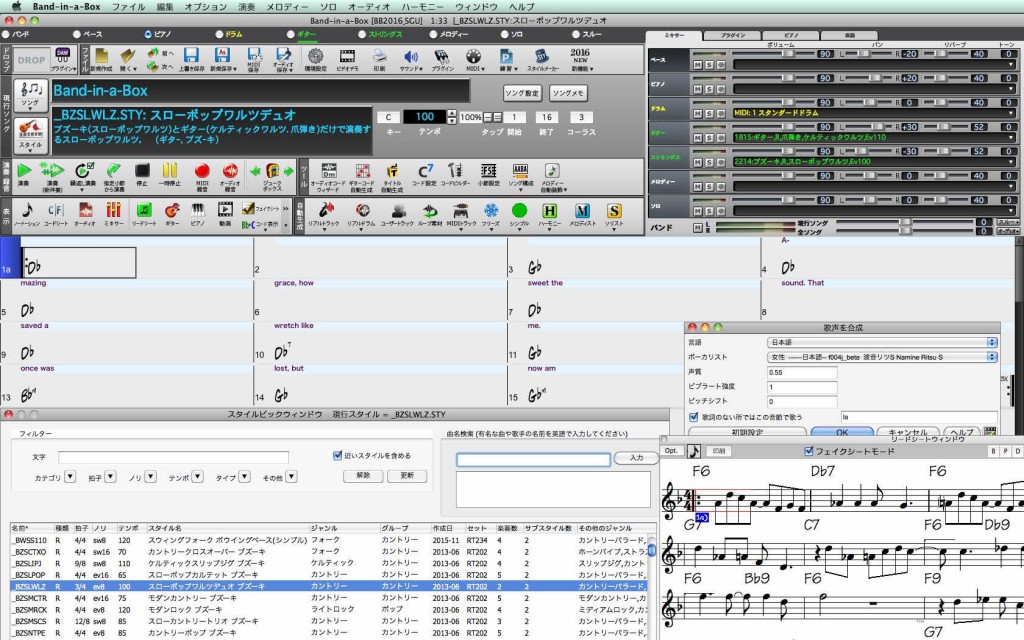The height and width of the screenshot is (640, 1024).
Task: Start MIDI recording with the red icon
Action: point(202,171)
